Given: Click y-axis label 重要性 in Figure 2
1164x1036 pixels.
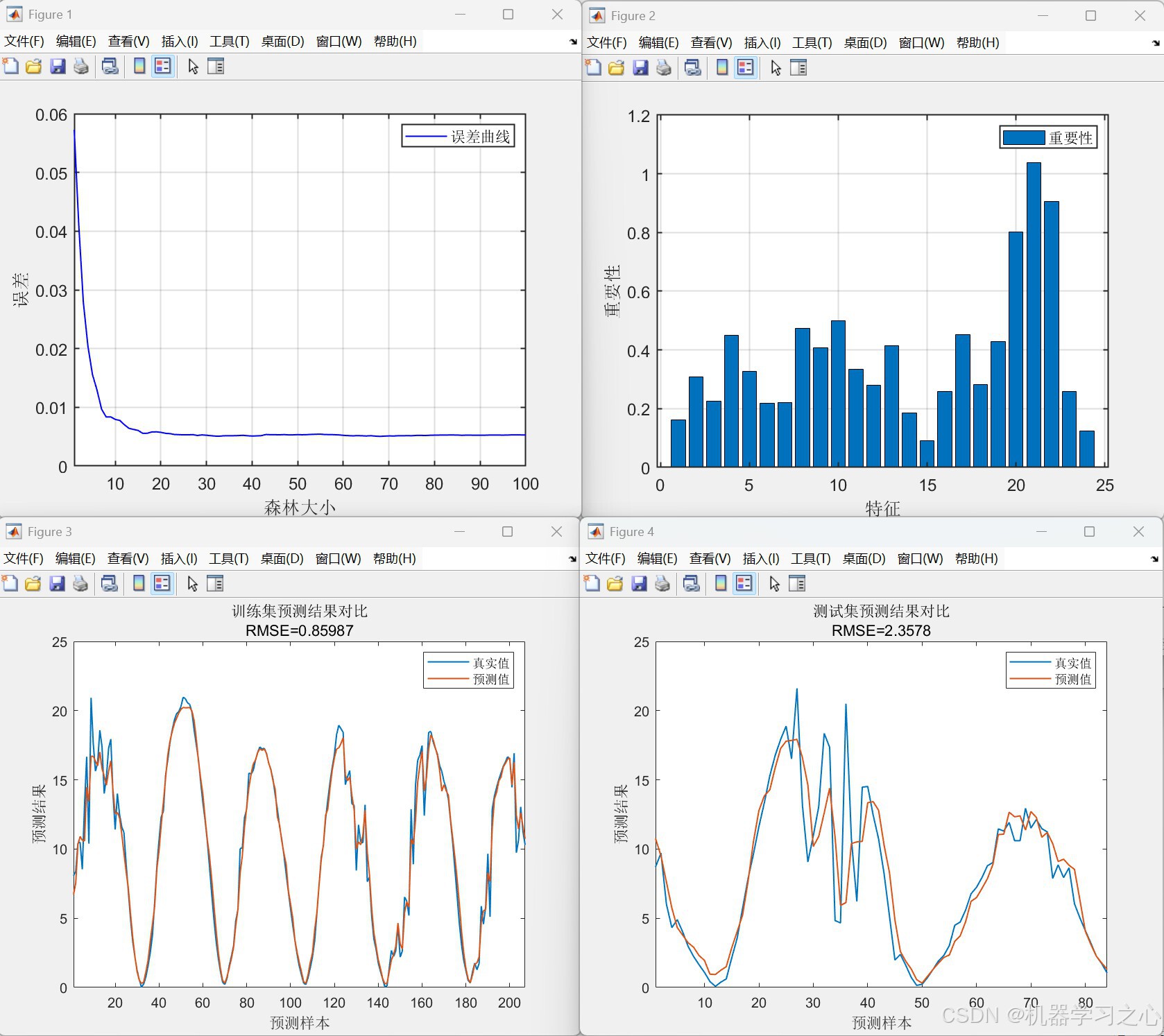Looking at the screenshot, I should [x=612, y=291].
